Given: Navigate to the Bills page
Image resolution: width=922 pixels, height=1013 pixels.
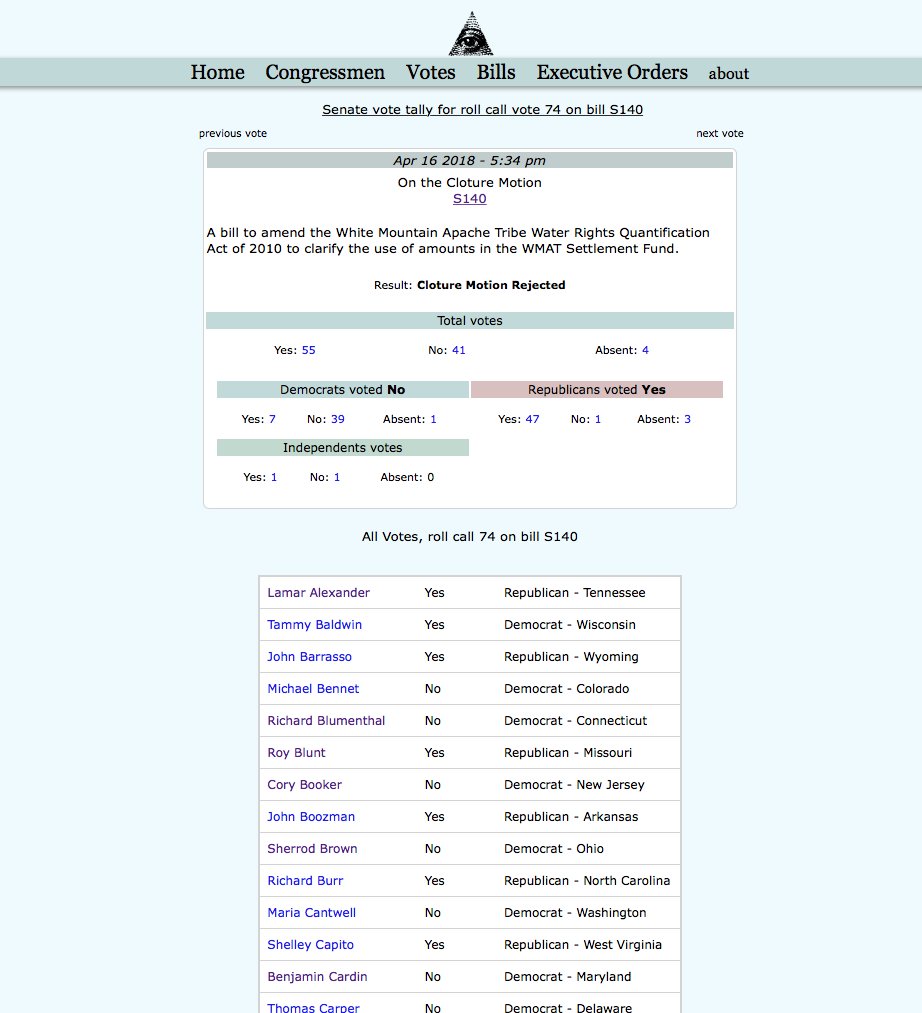Looking at the screenshot, I should point(496,72).
